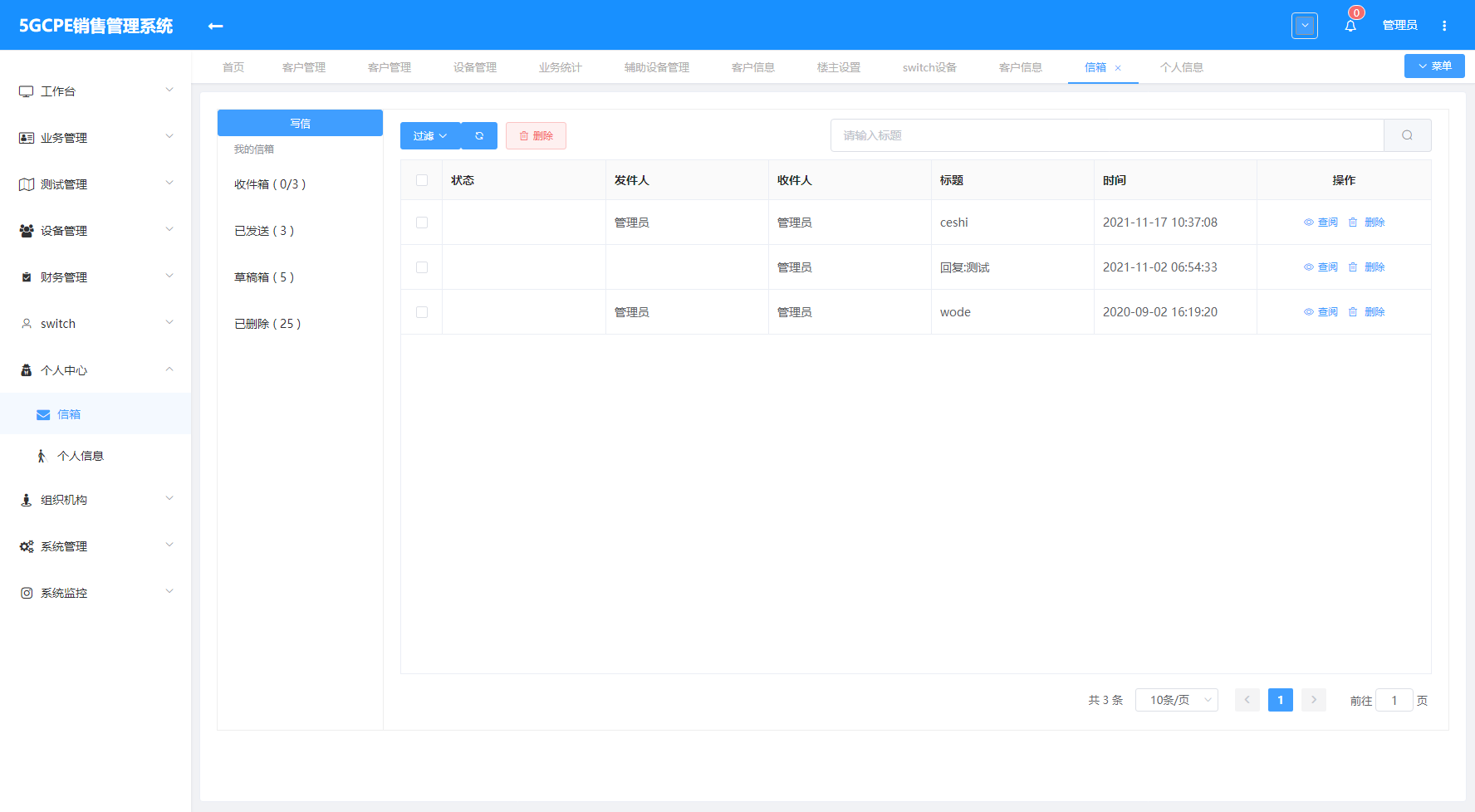Expand the 过滤 filter dropdown
This screenshot has width=1475, height=812.
tap(429, 135)
